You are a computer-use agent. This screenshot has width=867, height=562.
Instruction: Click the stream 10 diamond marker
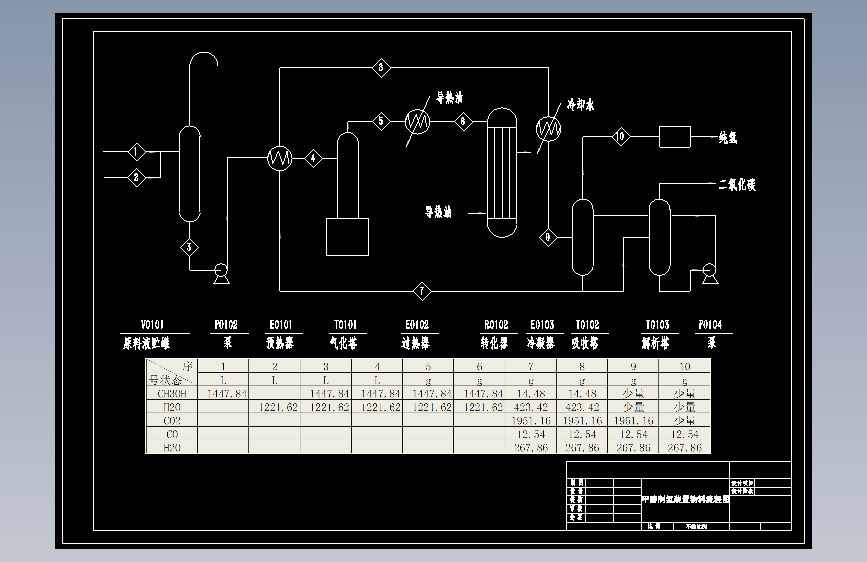(x=621, y=136)
